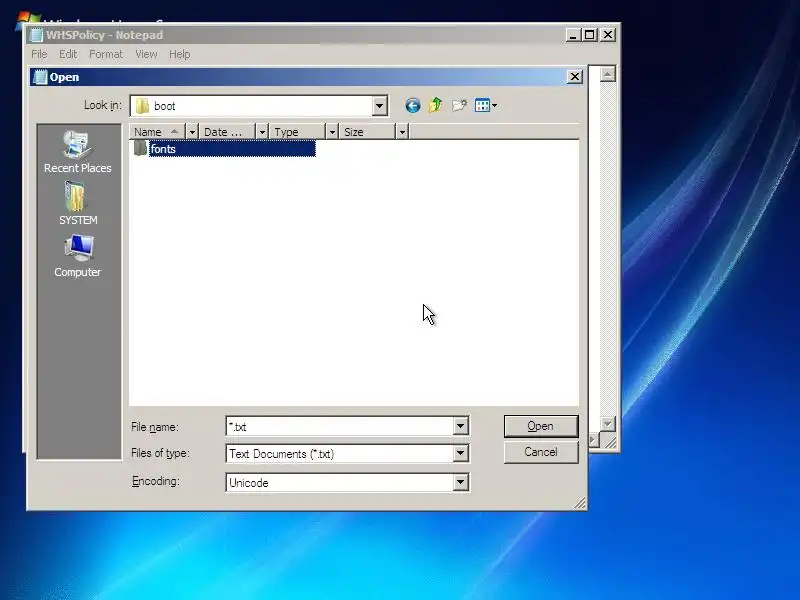800x600 pixels.
Task: Open the File menu in Notepad
Action: tap(39, 54)
